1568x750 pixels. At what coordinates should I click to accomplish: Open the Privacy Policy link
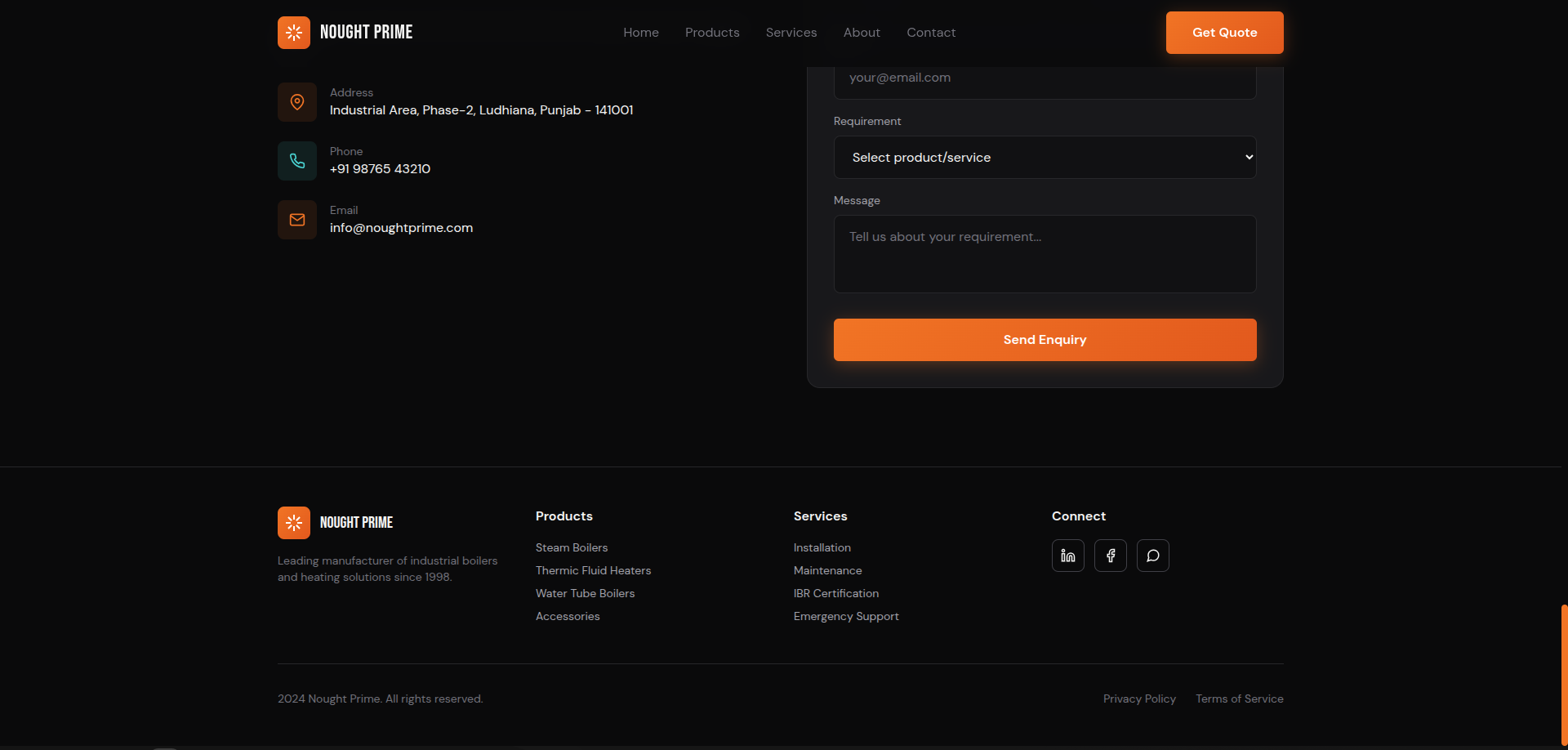1139,699
